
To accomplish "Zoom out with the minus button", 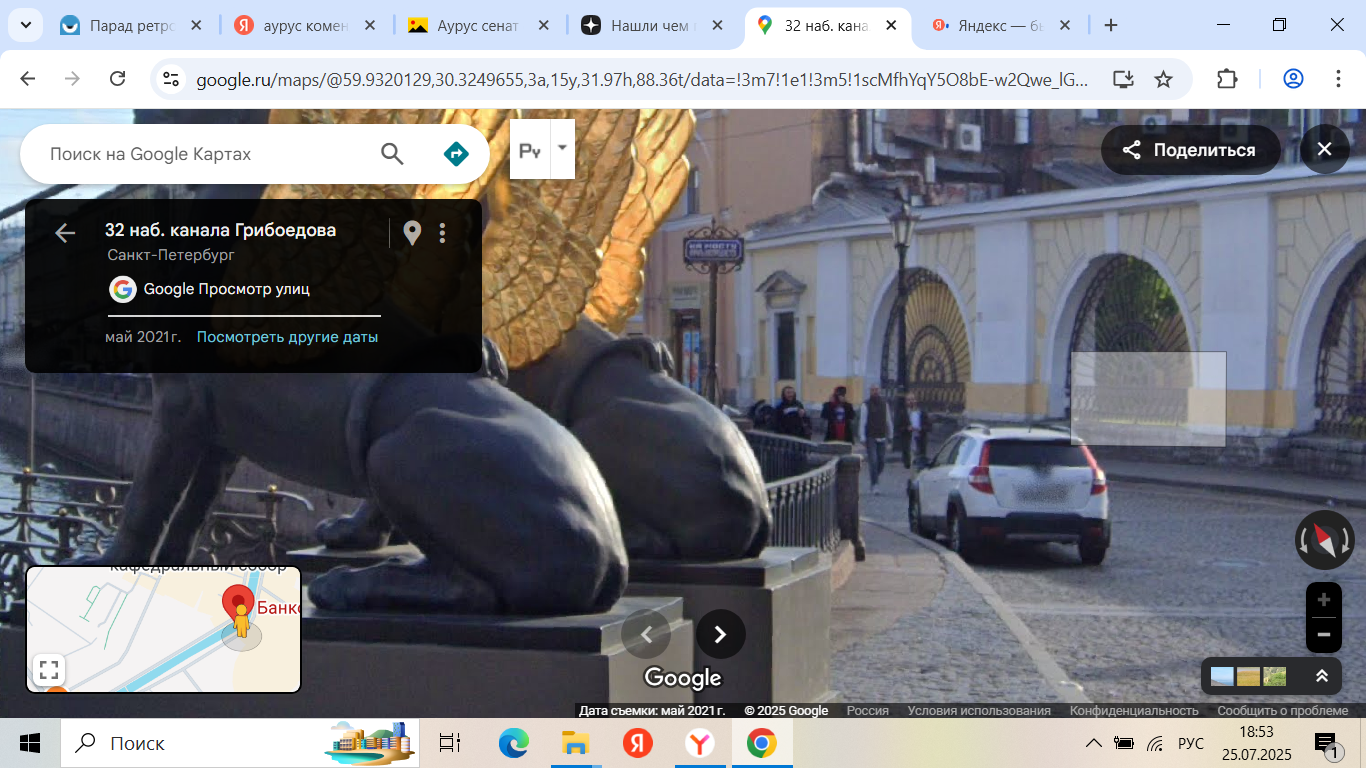I will 1323,634.
